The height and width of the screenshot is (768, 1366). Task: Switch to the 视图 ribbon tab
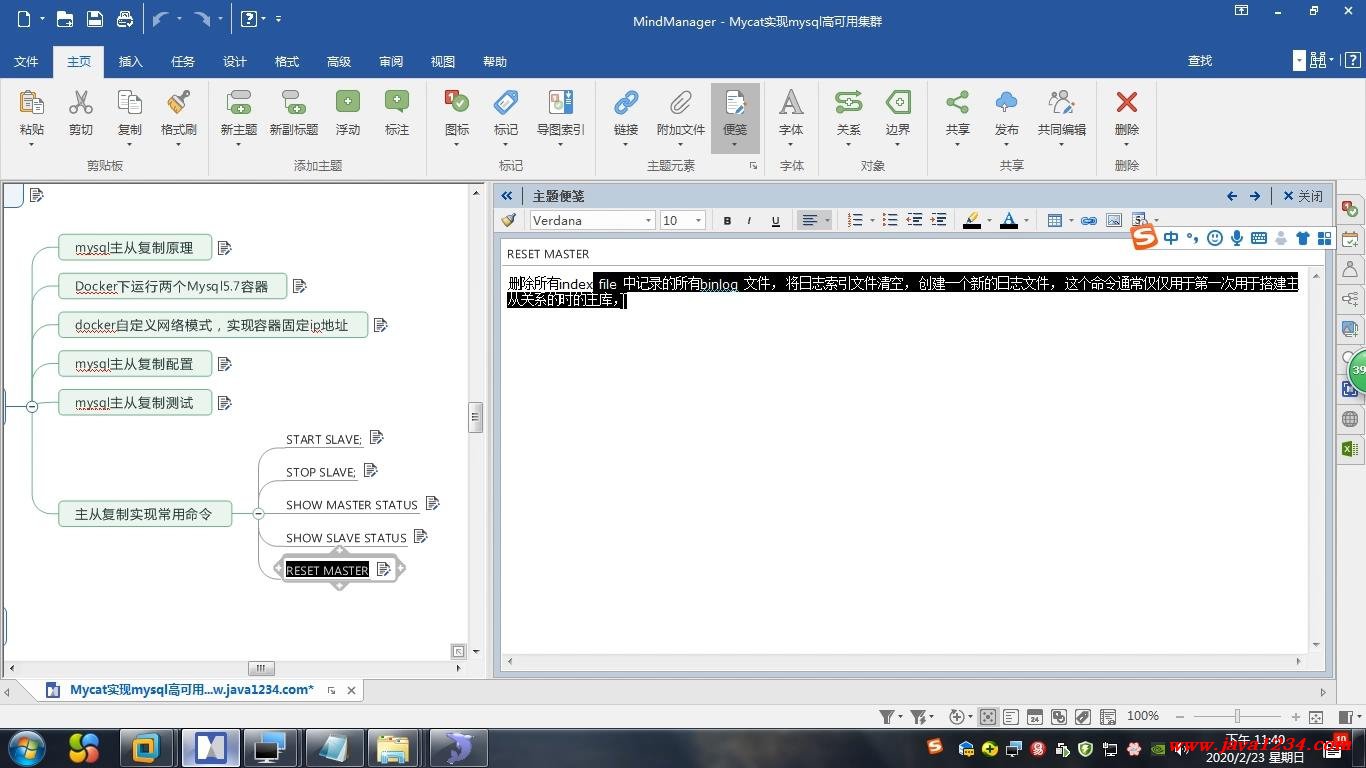point(443,61)
